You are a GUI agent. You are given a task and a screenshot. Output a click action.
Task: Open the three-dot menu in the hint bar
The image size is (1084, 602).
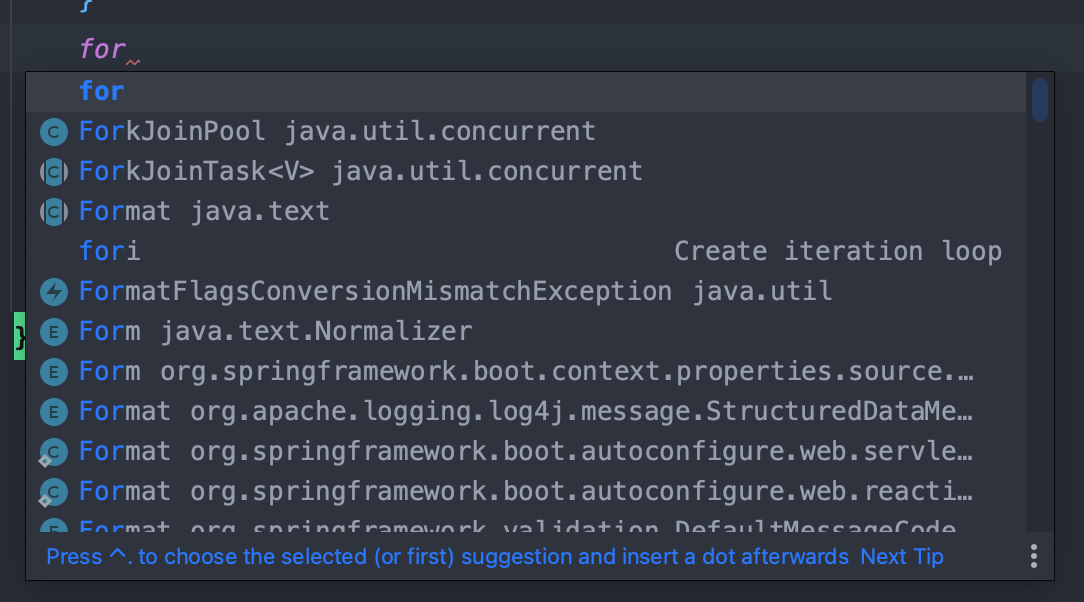1033,556
